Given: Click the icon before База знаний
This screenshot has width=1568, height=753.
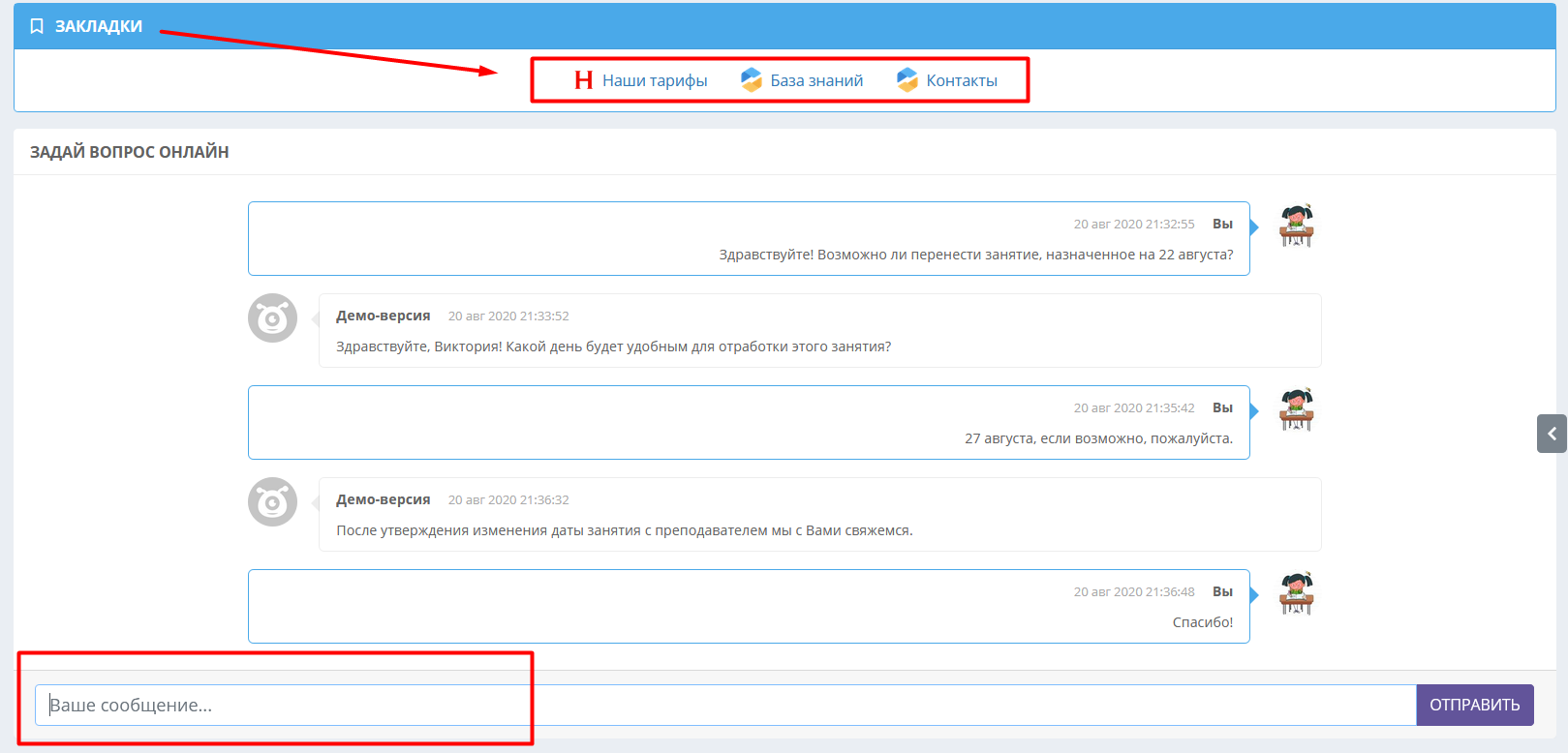Looking at the screenshot, I should click(x=752, y=80).
